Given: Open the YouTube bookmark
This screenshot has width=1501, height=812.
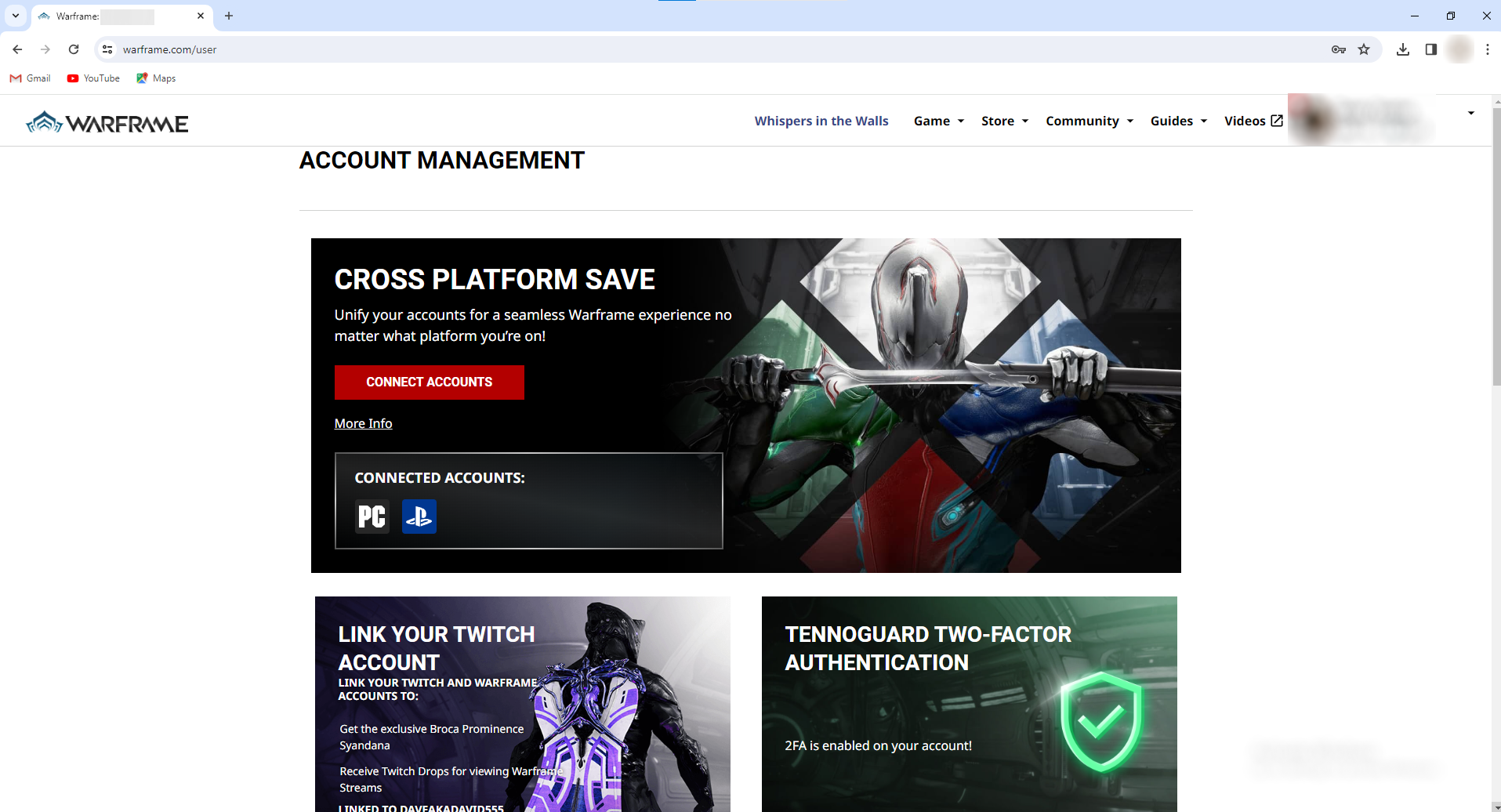Looking at the screenshot, I should pos(93,78).
